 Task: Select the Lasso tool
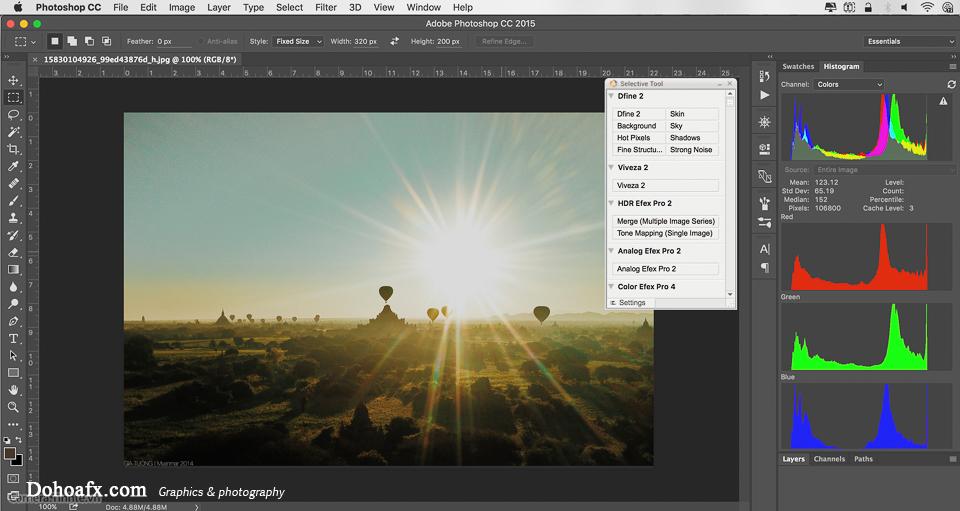coord(13,114)
